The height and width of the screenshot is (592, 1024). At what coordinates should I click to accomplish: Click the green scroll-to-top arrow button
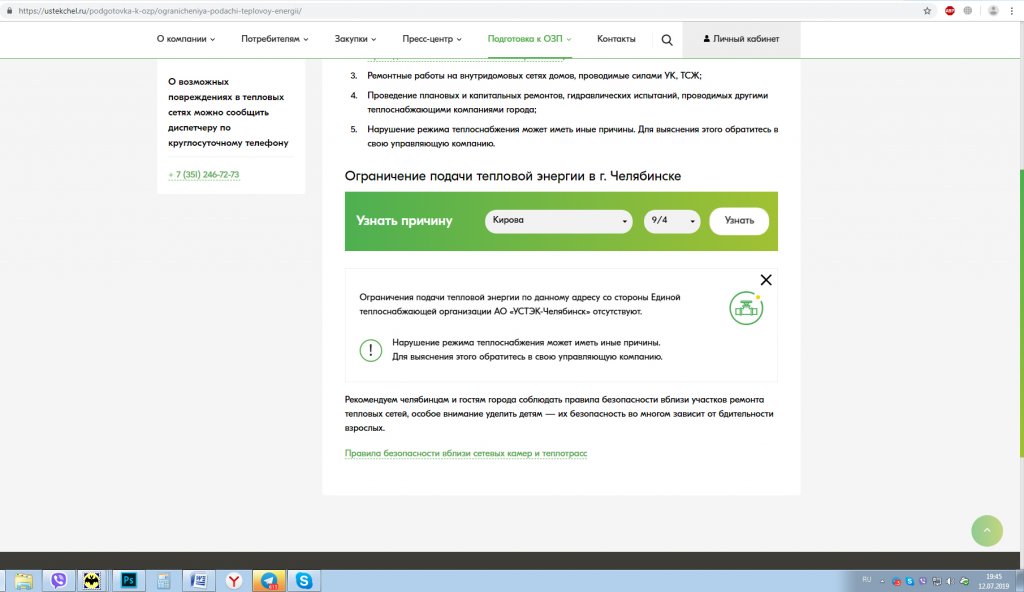[987, 530]
